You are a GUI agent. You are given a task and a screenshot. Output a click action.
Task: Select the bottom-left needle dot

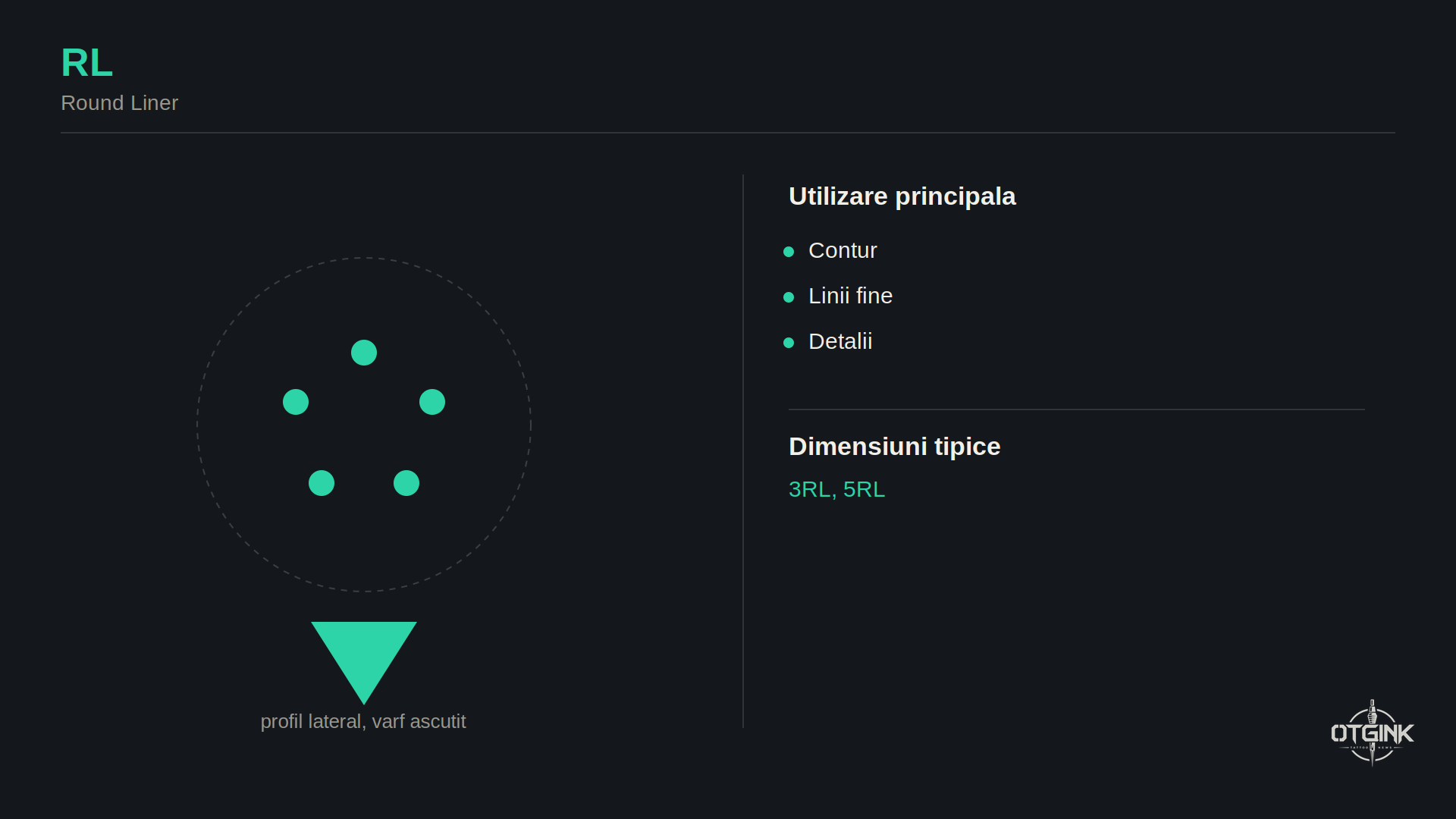pyautogui.click(x=322, y=483)
